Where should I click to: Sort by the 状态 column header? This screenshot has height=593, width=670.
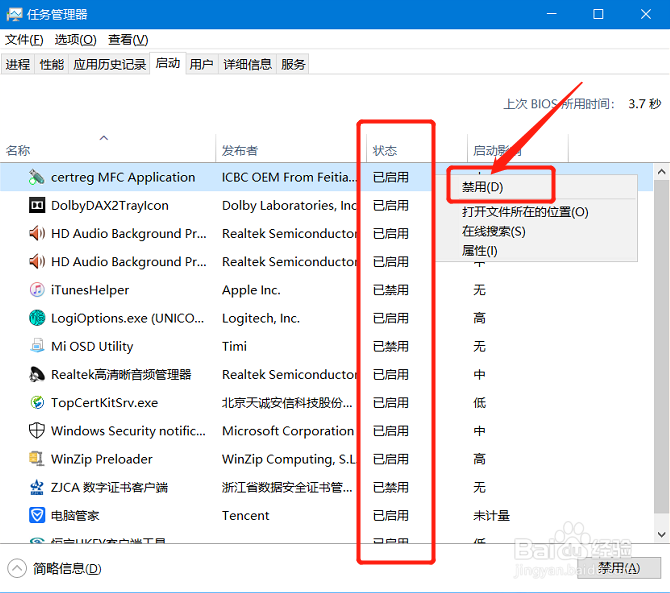point(417,150)
